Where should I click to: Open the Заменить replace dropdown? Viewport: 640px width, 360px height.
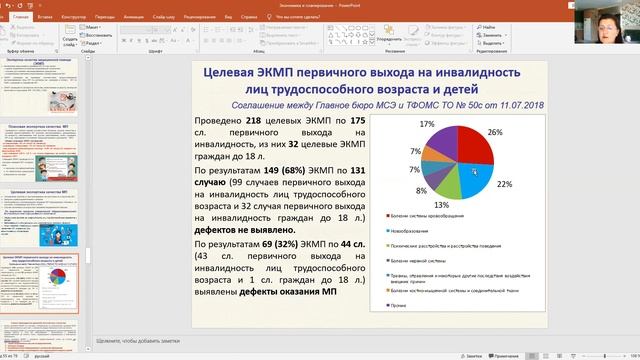[492, 35]
